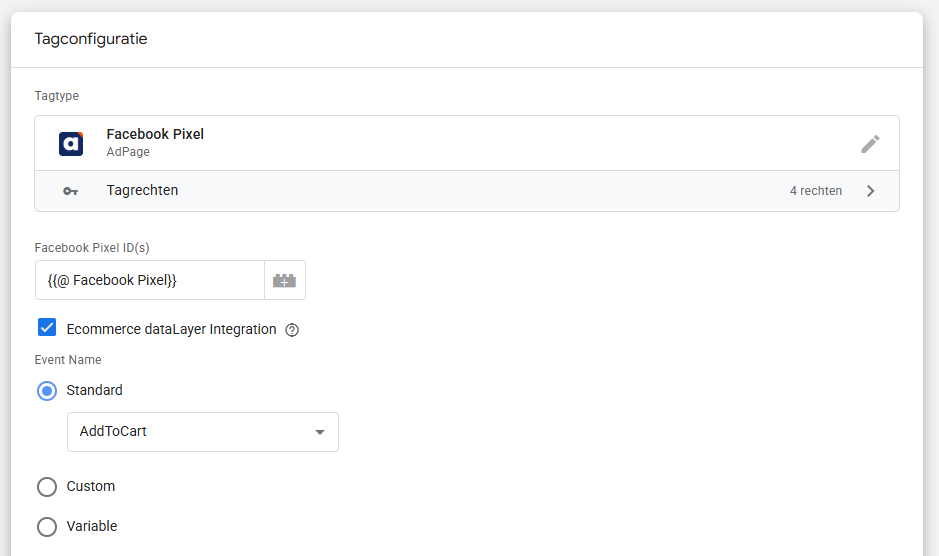This screenshot has height=556, width=939.
Task: Click the pencil edit icon for tag type
Action: (870, 144)
